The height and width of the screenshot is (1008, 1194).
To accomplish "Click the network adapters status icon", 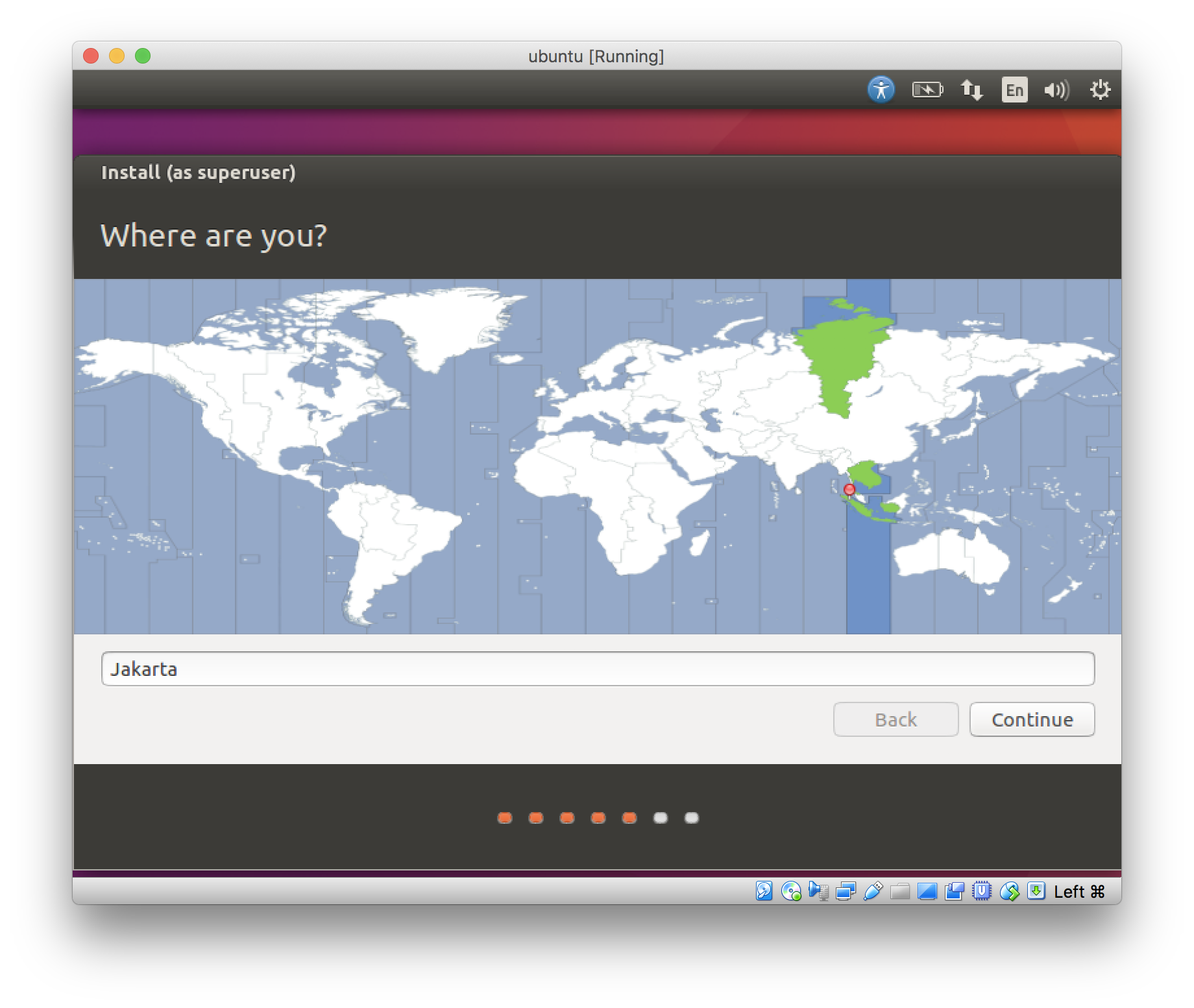I will 846,891.
